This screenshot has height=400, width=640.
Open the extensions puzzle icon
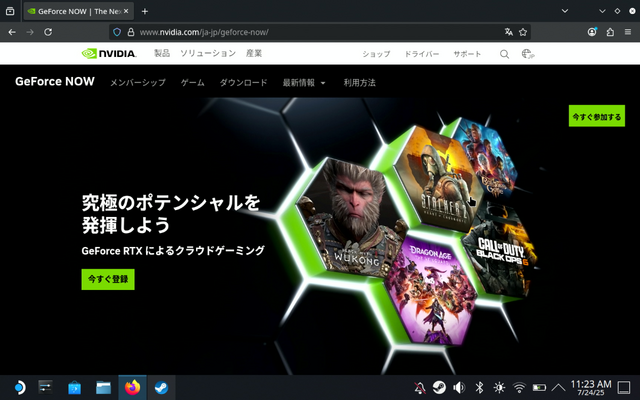610,32
